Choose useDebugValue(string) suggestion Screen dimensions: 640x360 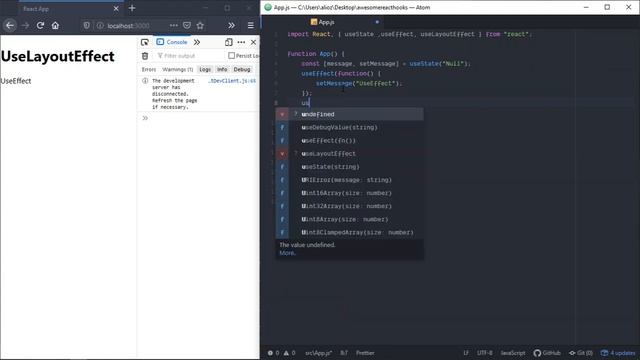pyautogui.click(x=350, y=127)
